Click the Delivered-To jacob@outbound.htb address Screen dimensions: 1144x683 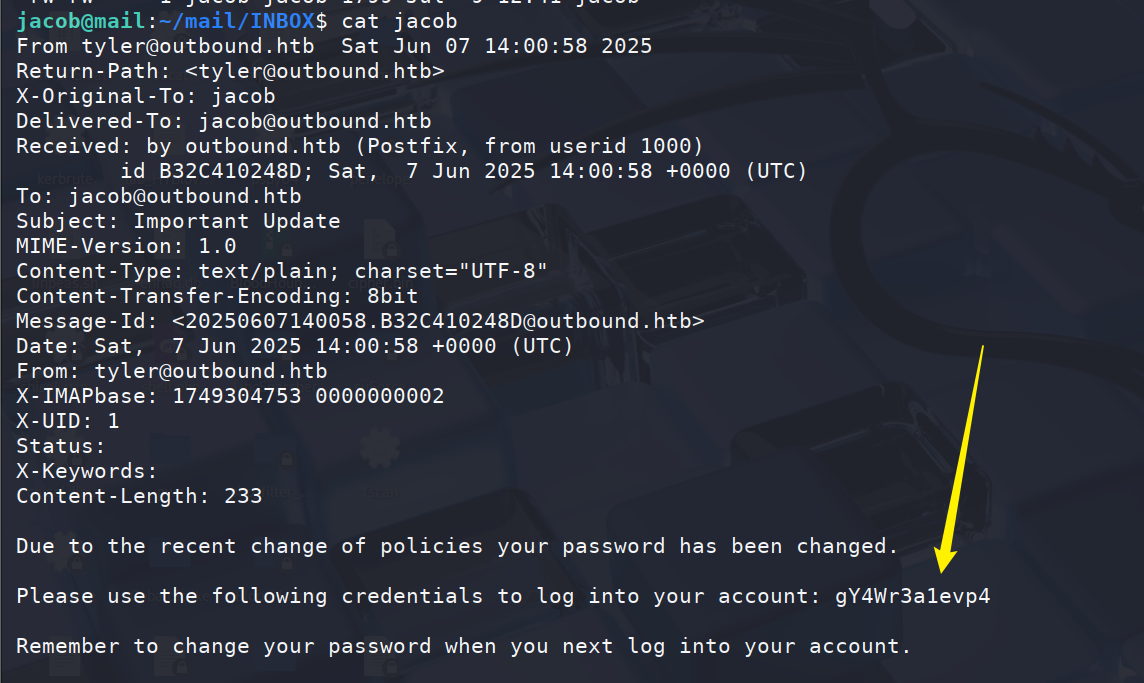(315, 121)
